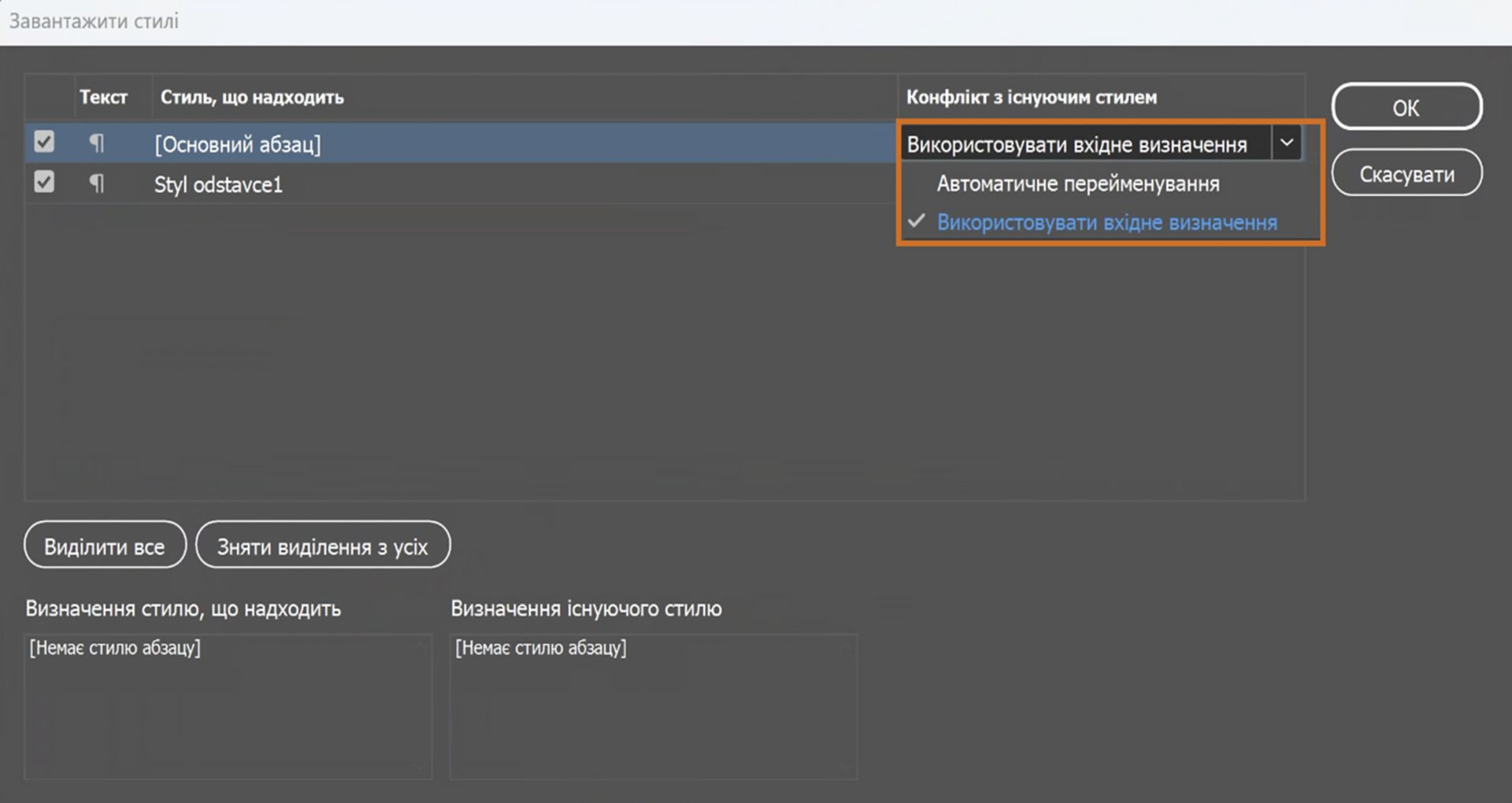Click the Стиль, що надходить column header
Viewport: 1512px width, 803px height.
coord(252,98)
